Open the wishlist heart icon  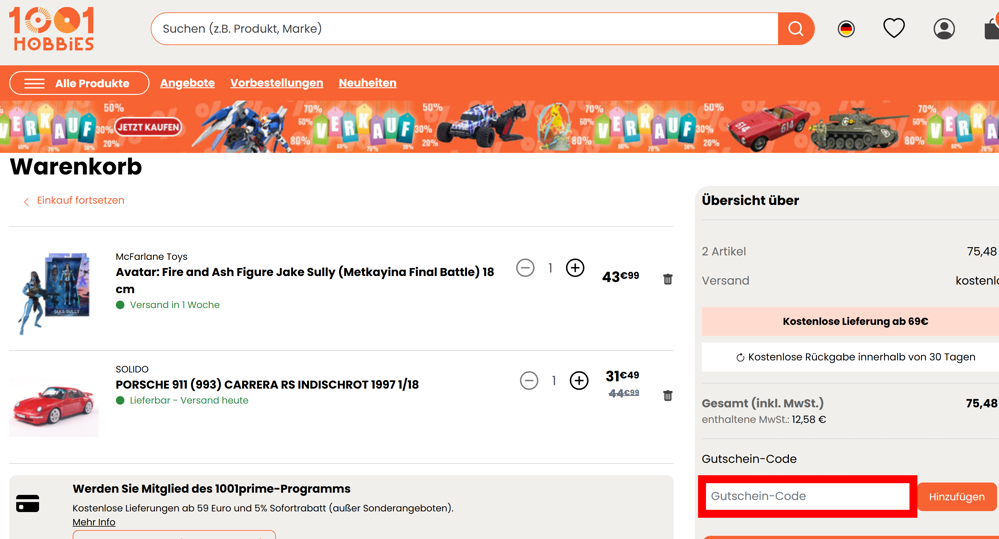pyautogui.click(x=894, y=28)
